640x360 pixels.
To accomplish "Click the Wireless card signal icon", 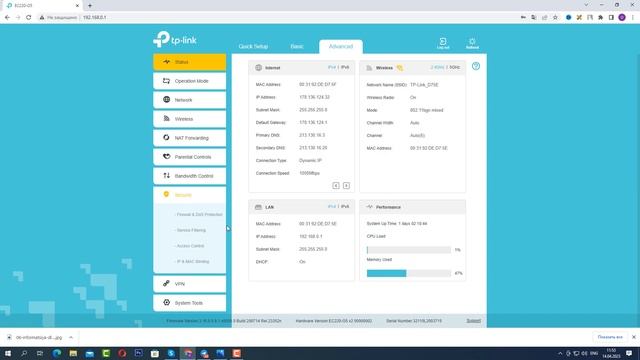I will click(369, 68).
